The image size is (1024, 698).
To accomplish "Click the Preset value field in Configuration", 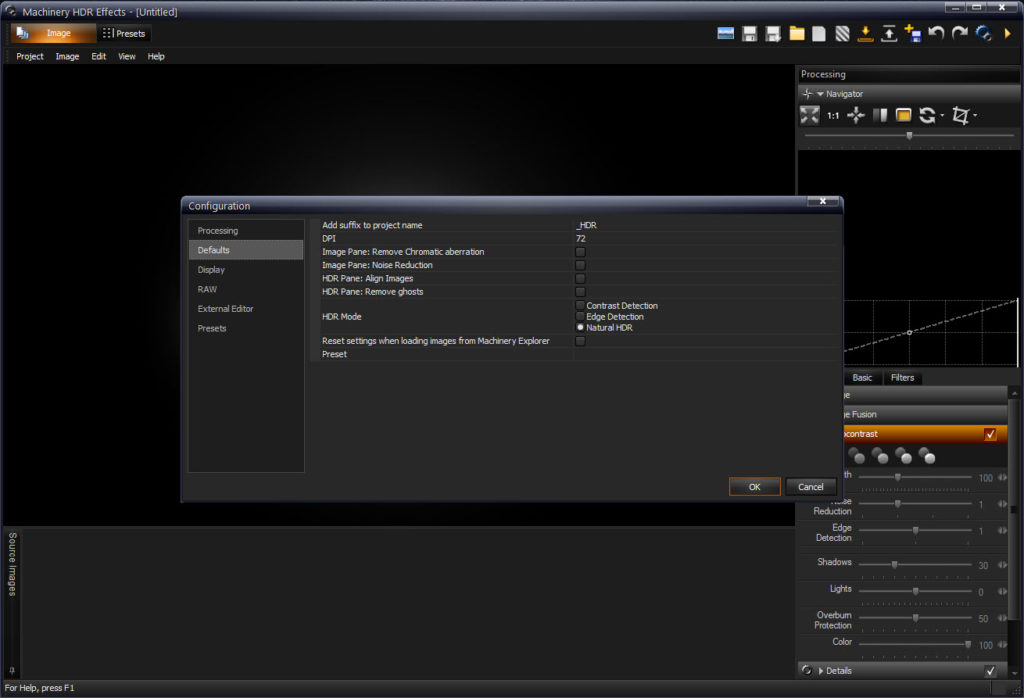I will (706, 355).
